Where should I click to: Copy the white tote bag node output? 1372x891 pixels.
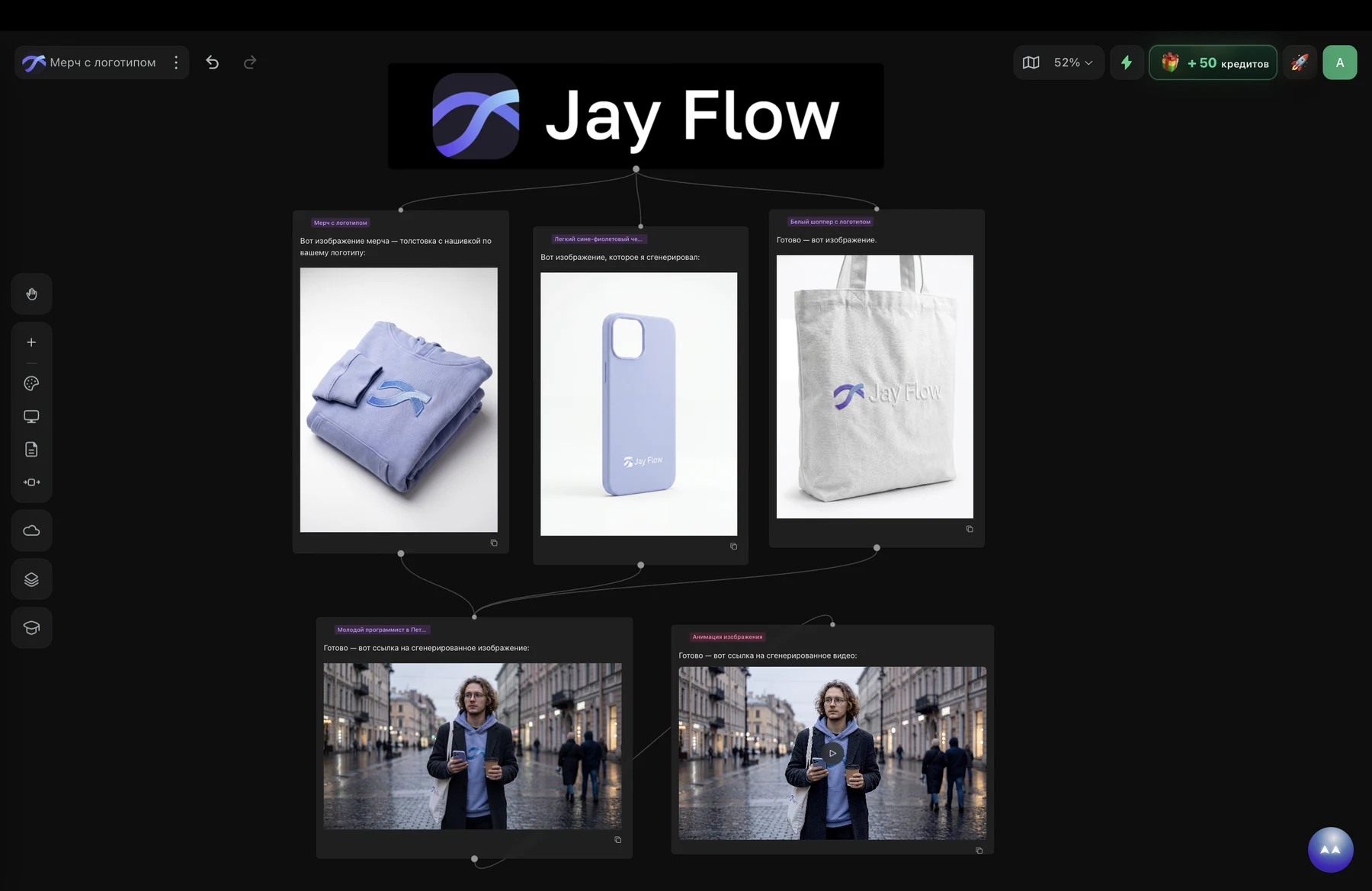970,529
